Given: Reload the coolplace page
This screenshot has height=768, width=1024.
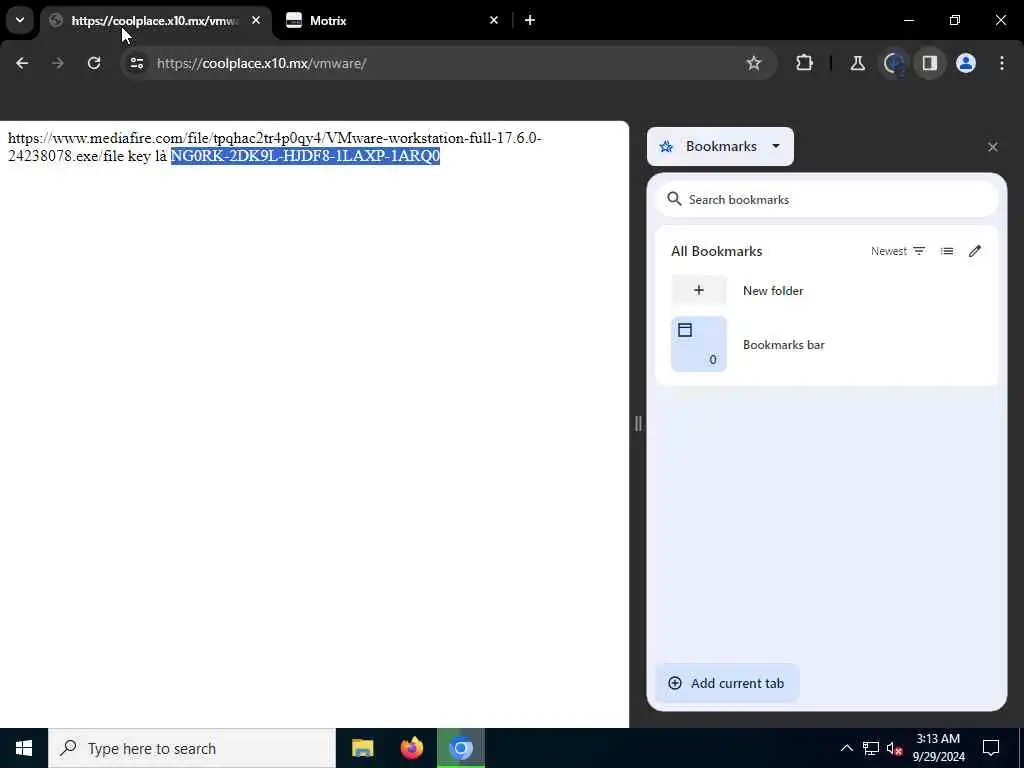Looking at the screenshot, I should click(x=94, y=63).
